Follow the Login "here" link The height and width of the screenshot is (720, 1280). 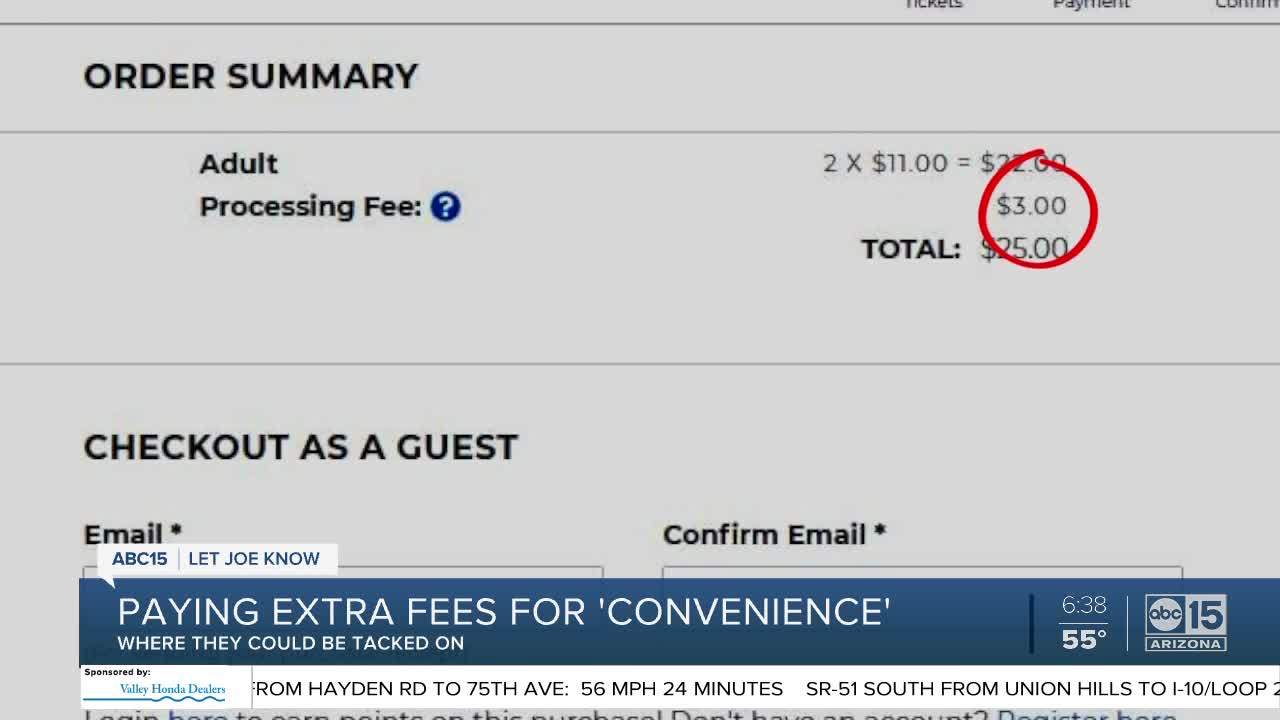198,714
